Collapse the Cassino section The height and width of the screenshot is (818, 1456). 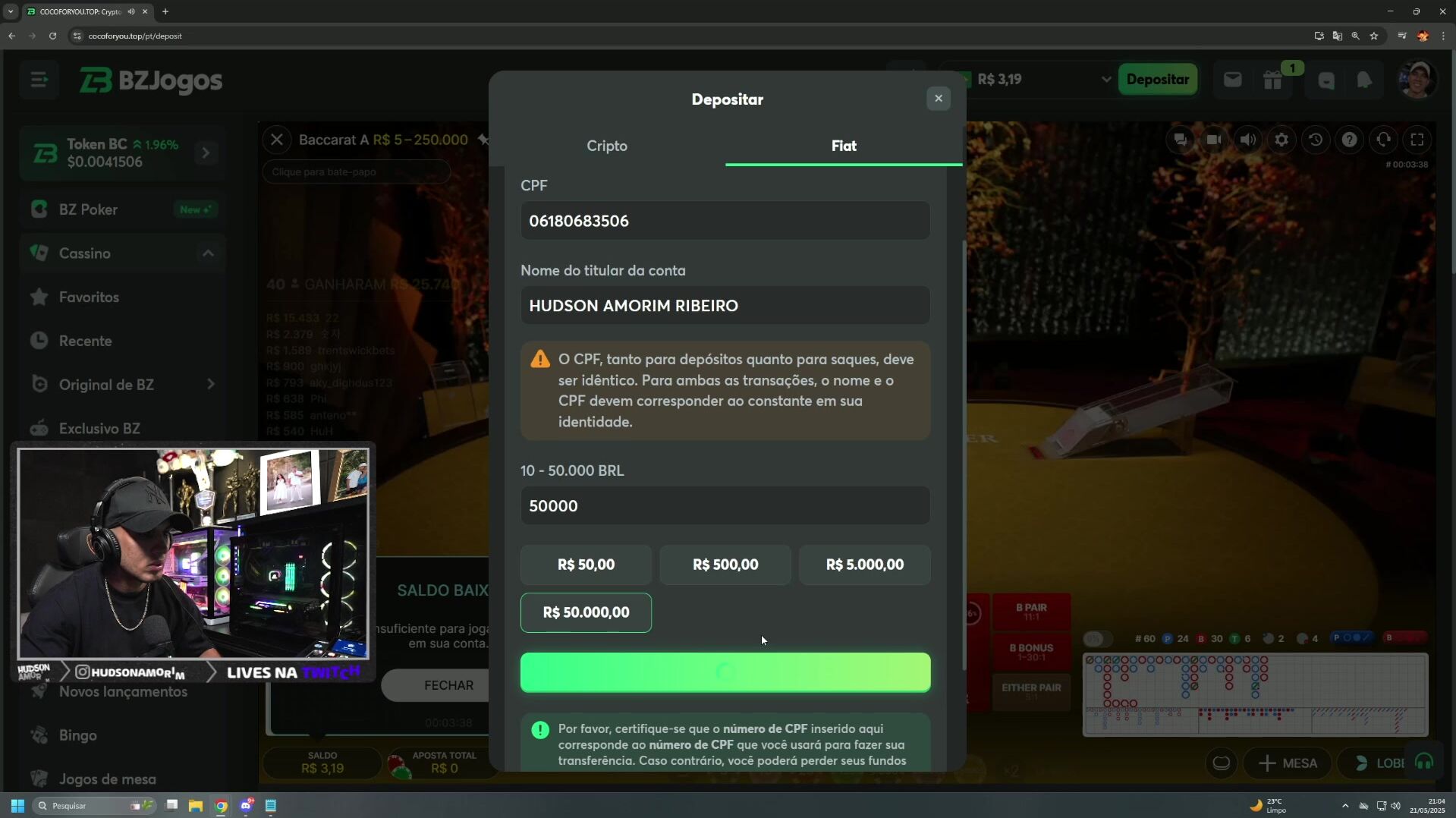tap(208, 253)
